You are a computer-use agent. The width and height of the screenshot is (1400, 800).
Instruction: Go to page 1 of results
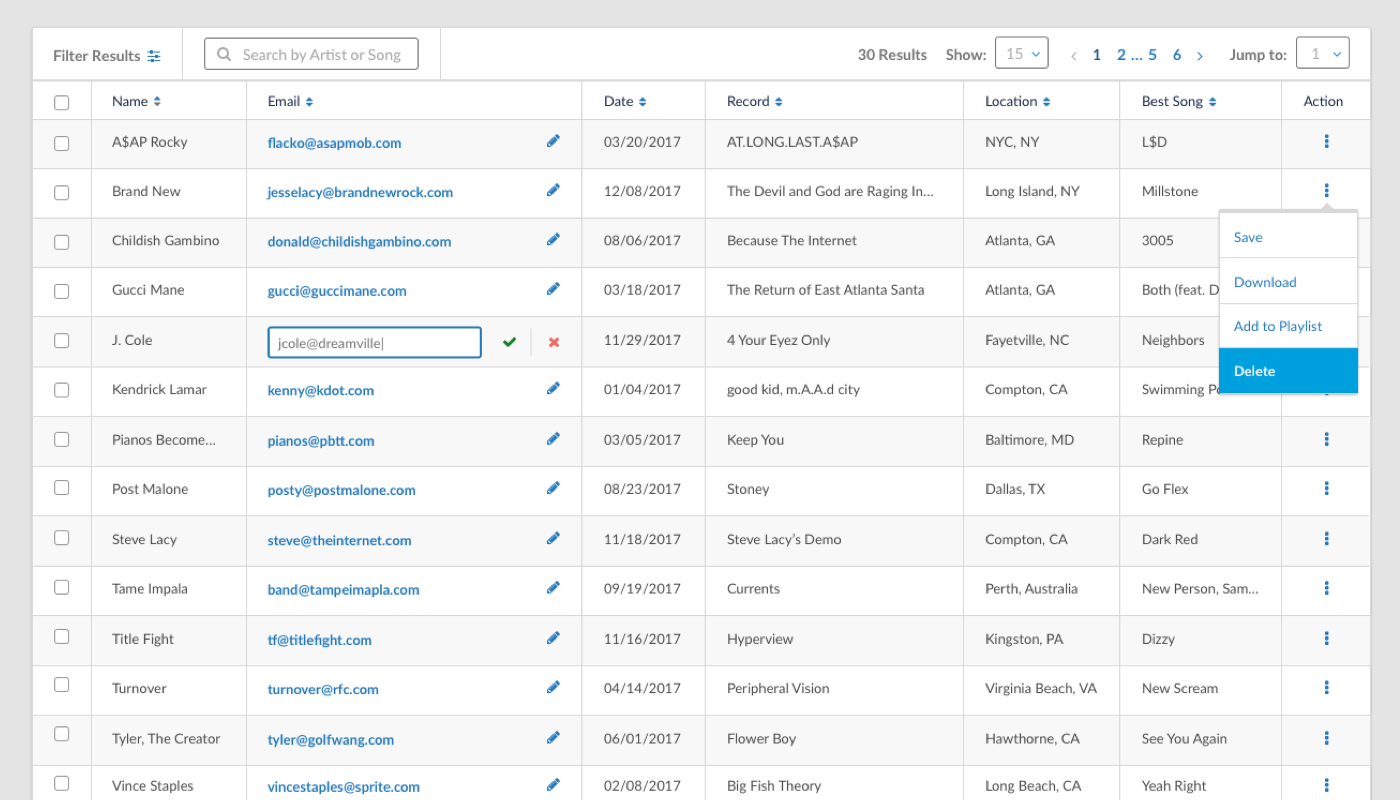click(1096, 55)
